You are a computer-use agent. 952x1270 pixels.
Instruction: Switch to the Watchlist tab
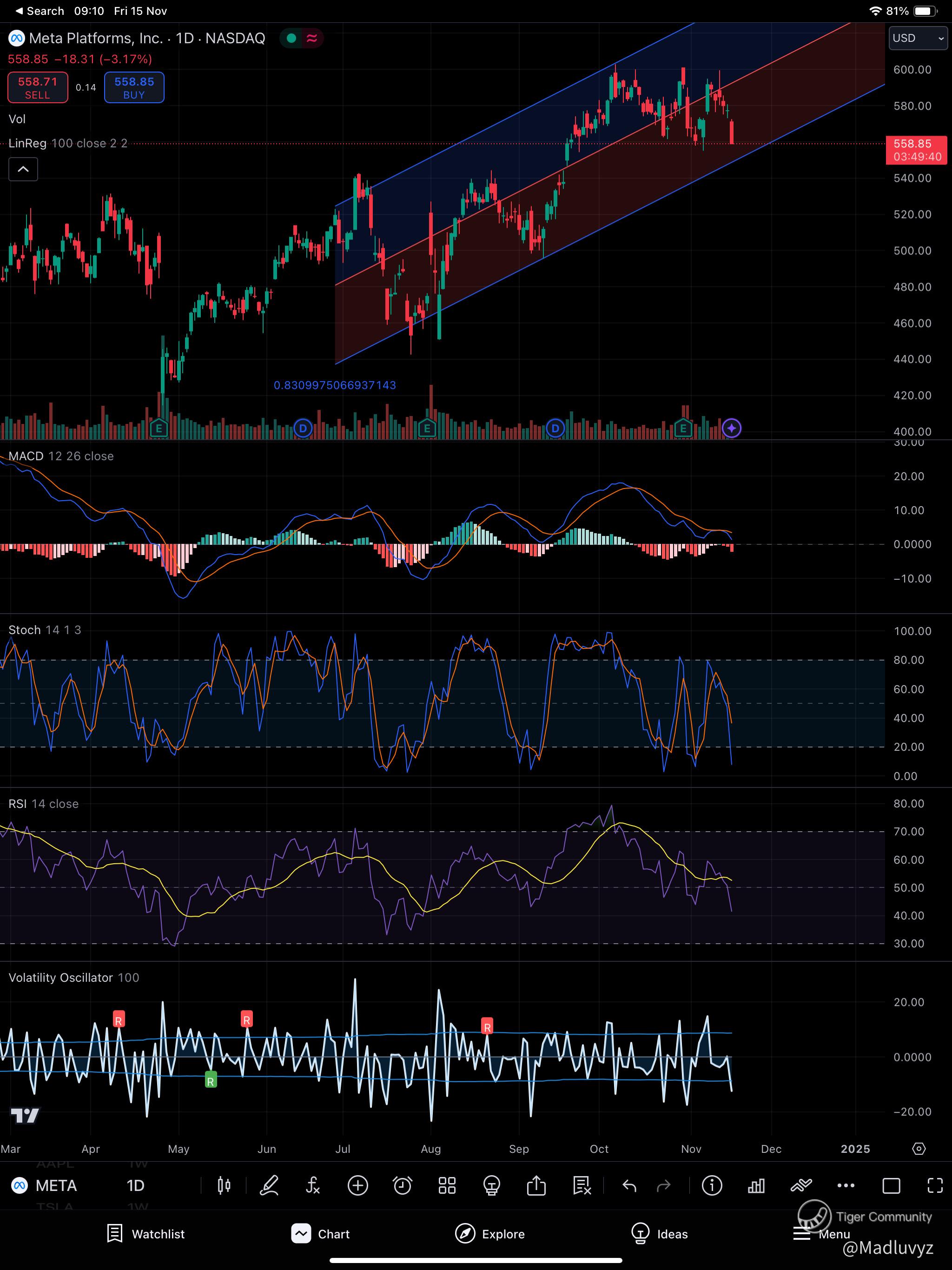click(x=146, y=1234)
